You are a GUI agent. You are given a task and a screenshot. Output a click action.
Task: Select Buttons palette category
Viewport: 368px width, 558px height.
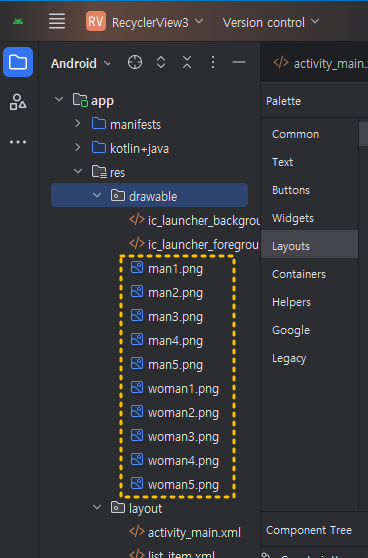click(x=291, y=190)
